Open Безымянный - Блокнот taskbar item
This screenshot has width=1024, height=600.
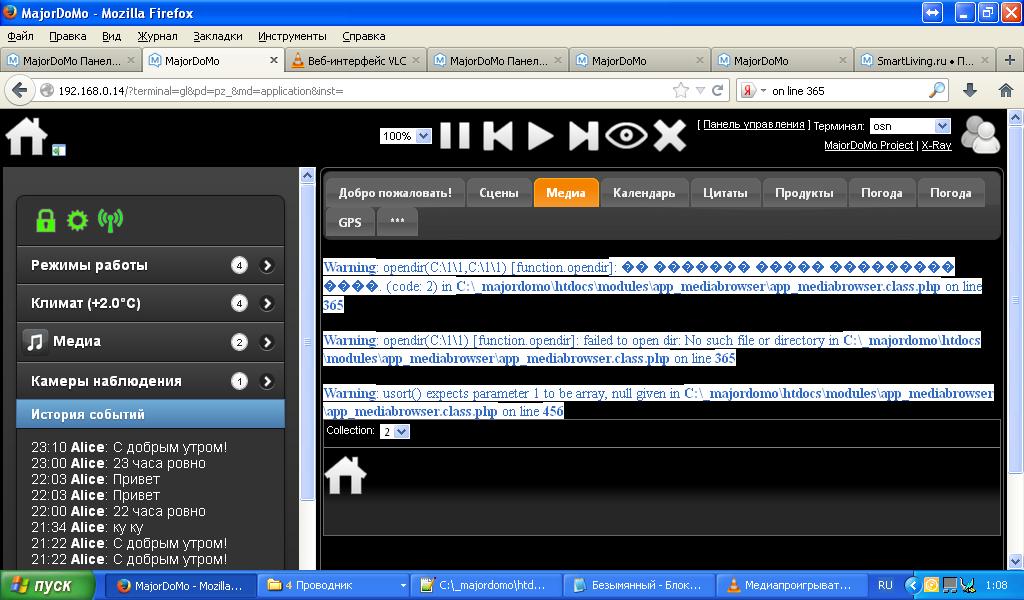tap(638, 586)
